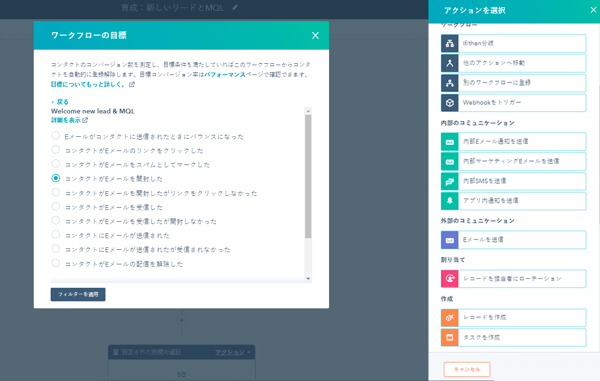The height and width of the screenshot is (381, 600).
Task: Choose レコードを担当者にローテーション action
Action: tap(514, 279)
